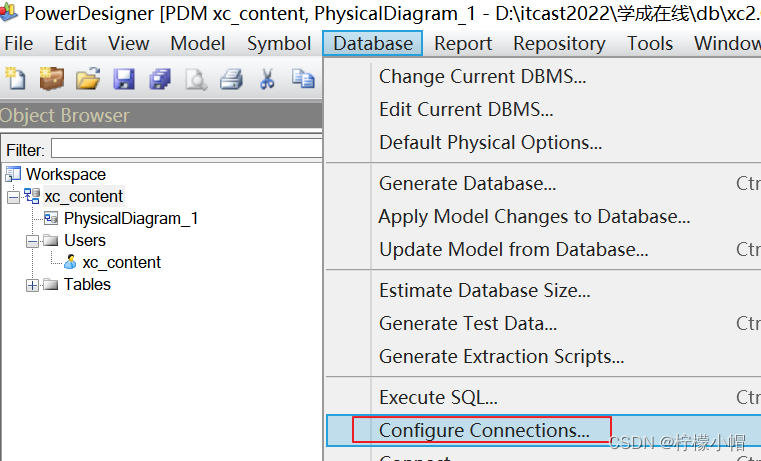Click the PhysicalDiagram_1 diagram icon
Screen dimensions: 761x461
pos(51,218)
